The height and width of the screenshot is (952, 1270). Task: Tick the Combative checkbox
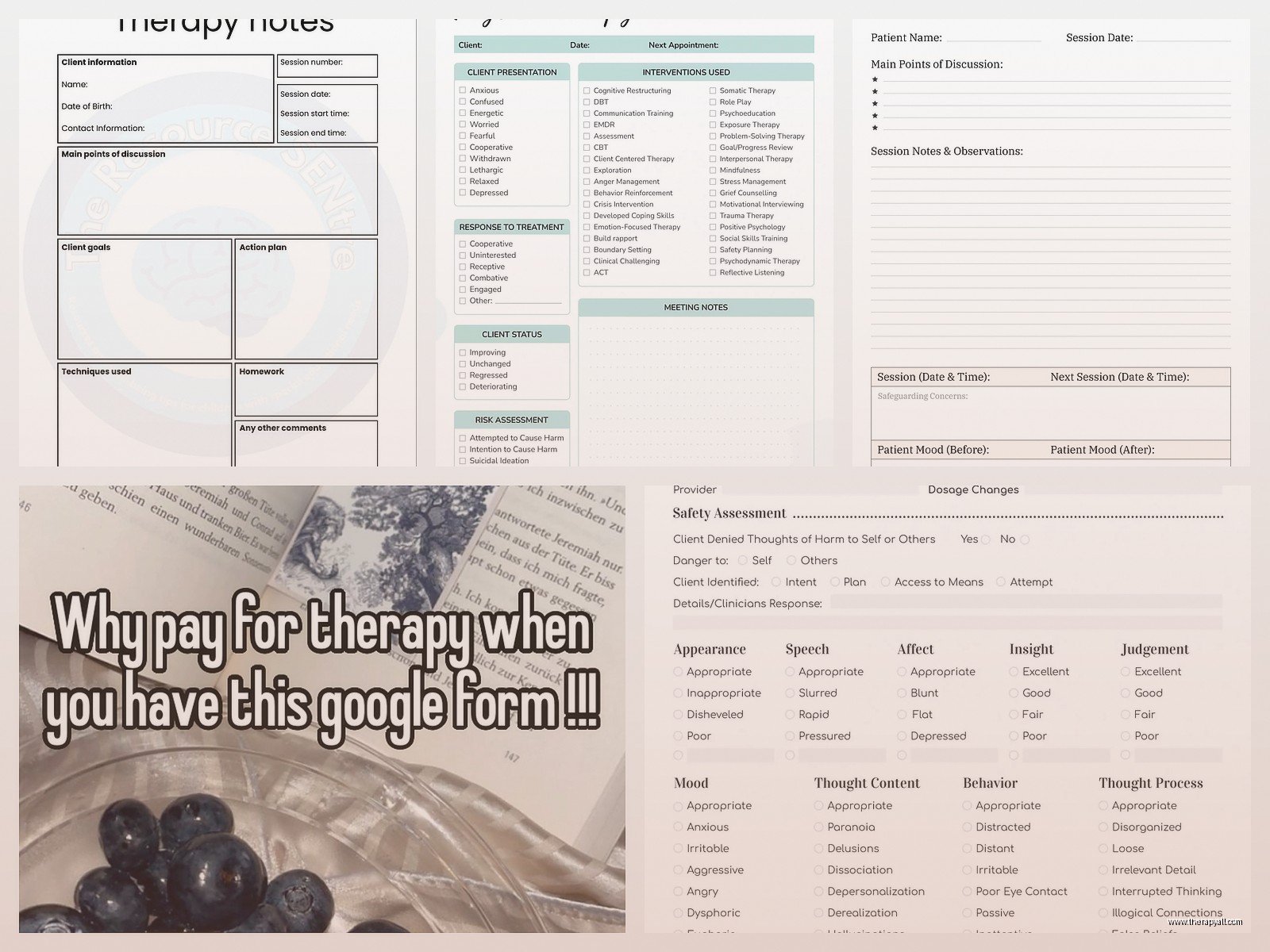pos(463,278)
